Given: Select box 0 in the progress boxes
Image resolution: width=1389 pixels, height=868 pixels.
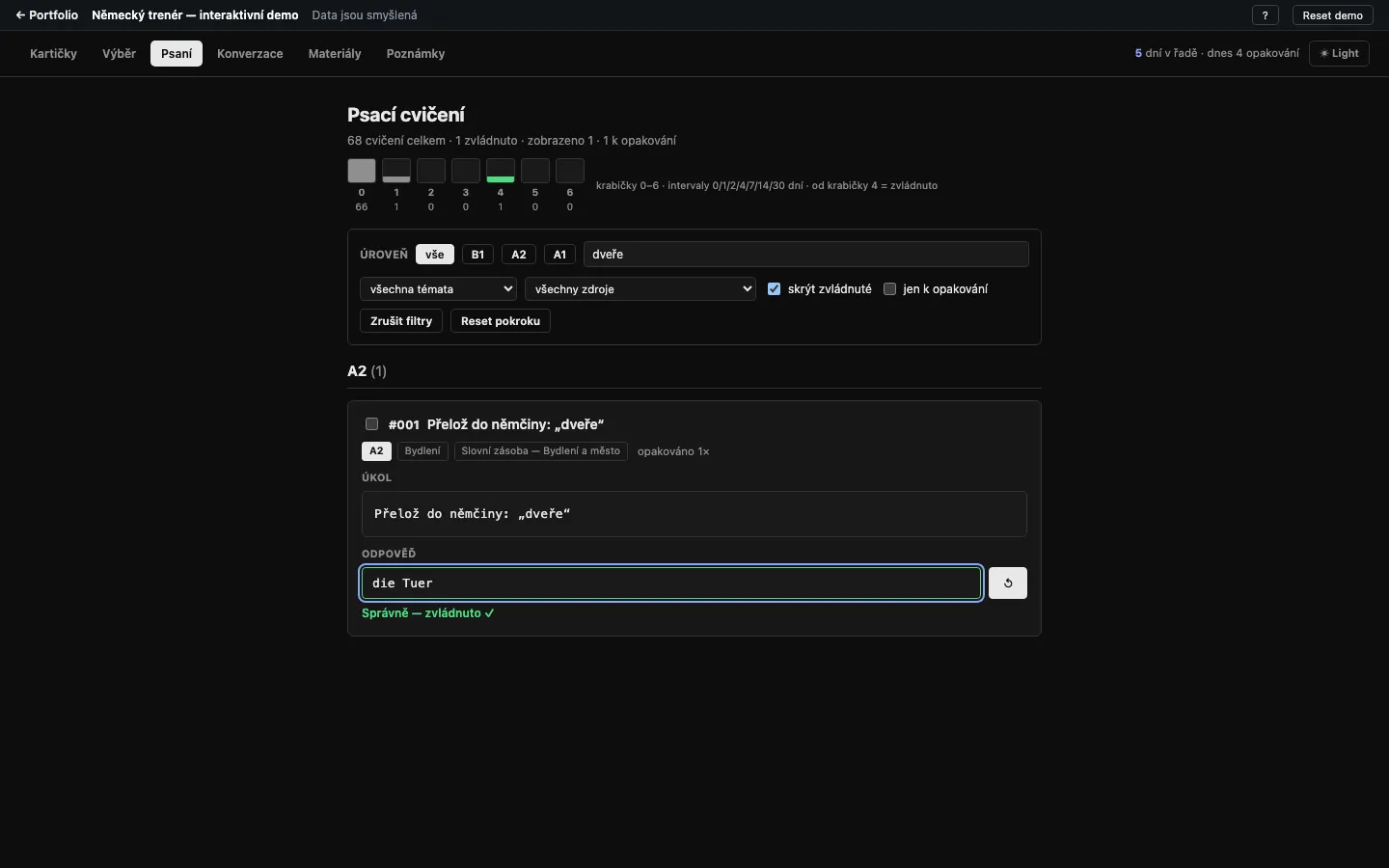Looking at the screenshot, I should click(362, 171).
